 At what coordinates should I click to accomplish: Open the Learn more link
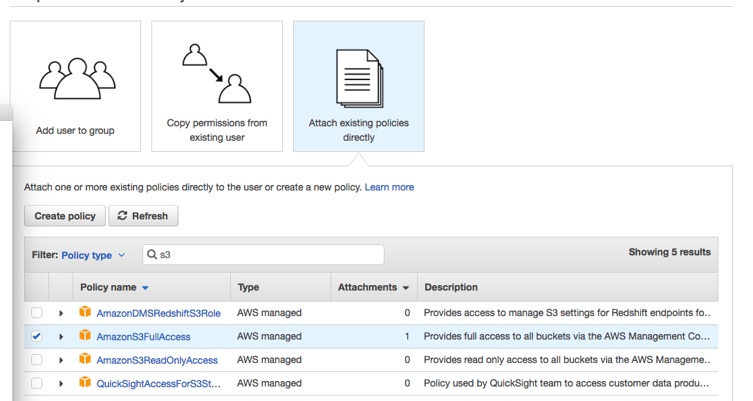point(389,187)
